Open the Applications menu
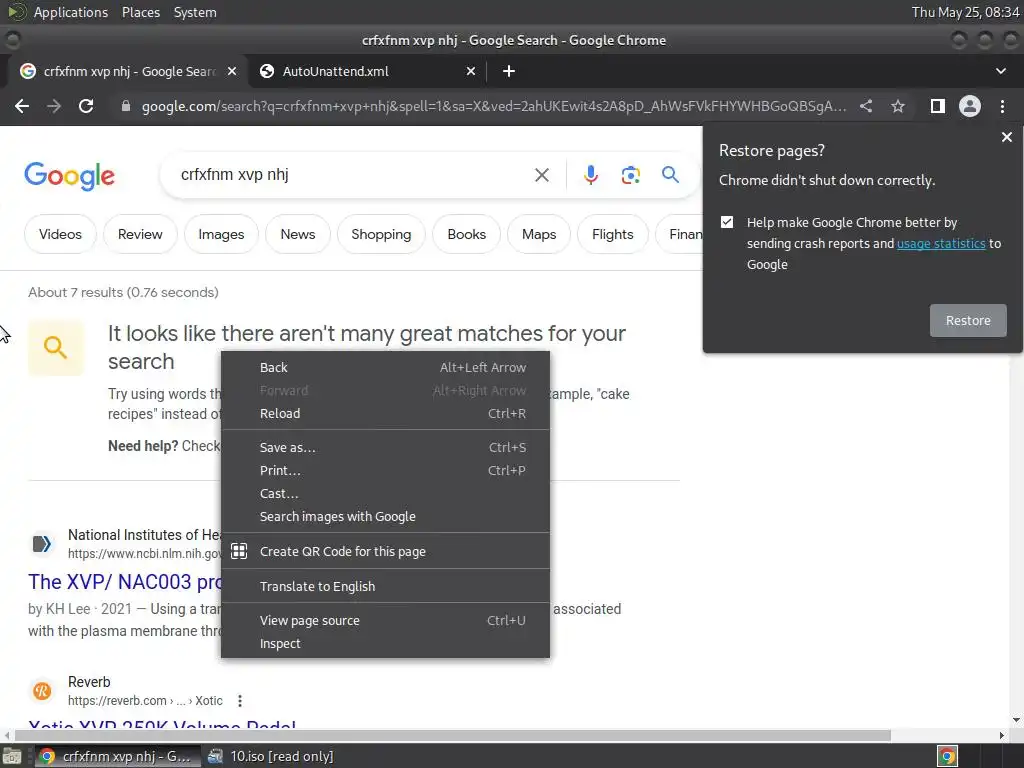Image resolution: width=1024 pixels, height=768 pixels. (71, 12)
